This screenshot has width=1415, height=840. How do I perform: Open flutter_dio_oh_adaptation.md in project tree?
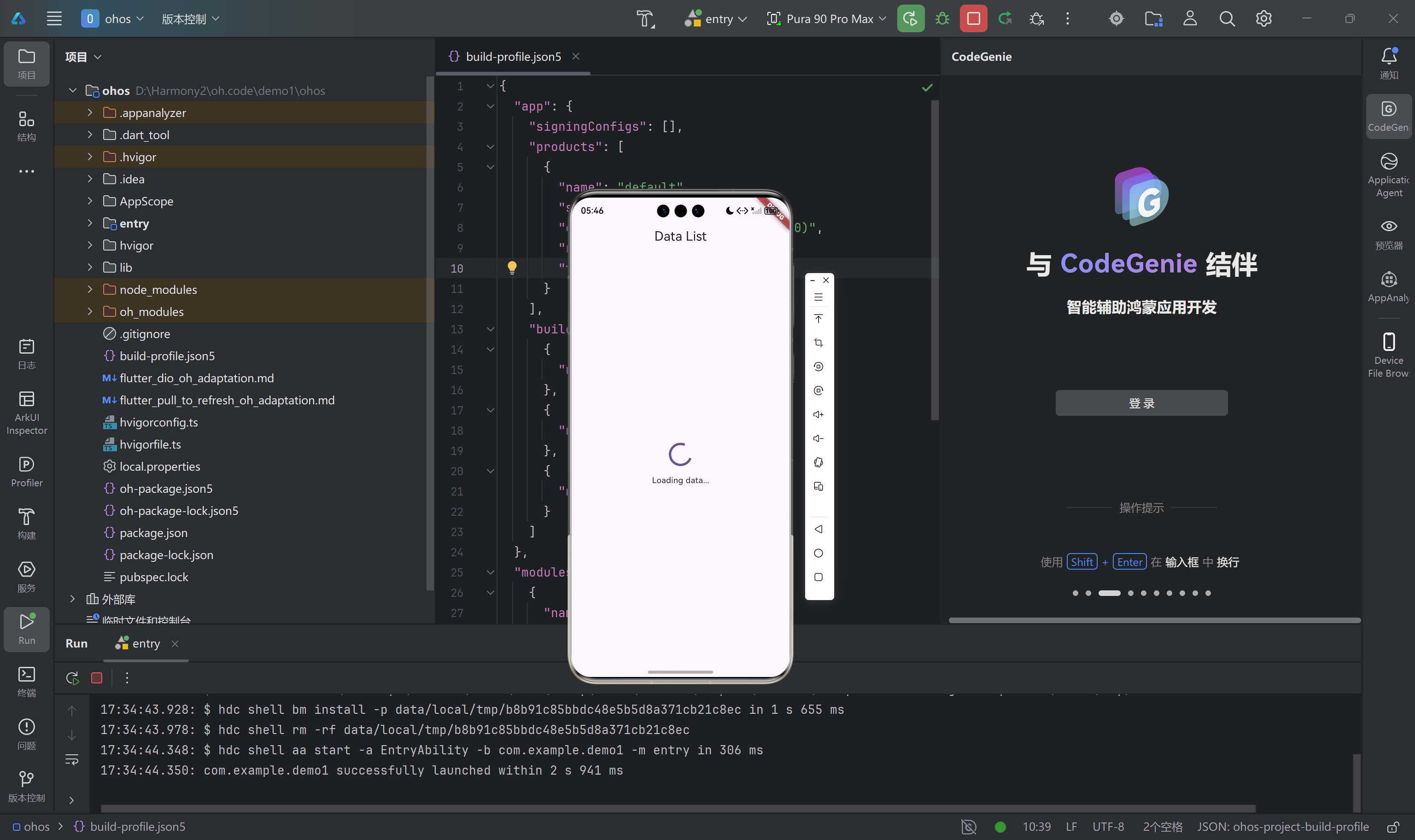196,378
